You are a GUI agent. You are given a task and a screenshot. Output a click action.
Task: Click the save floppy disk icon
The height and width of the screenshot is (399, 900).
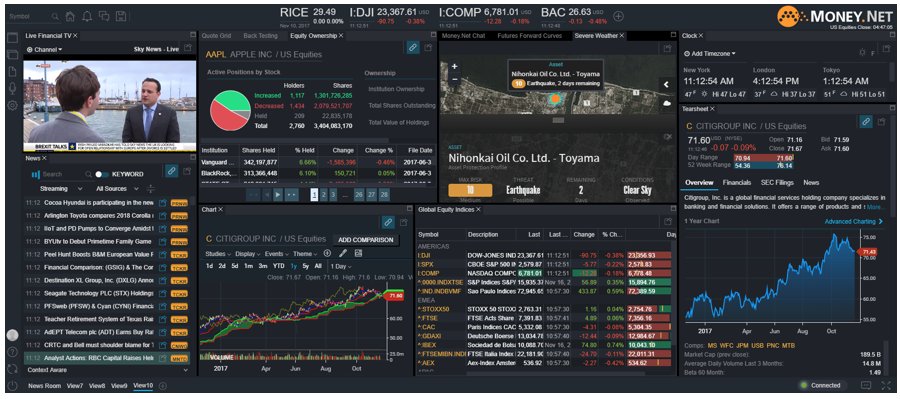click(121, 16)
